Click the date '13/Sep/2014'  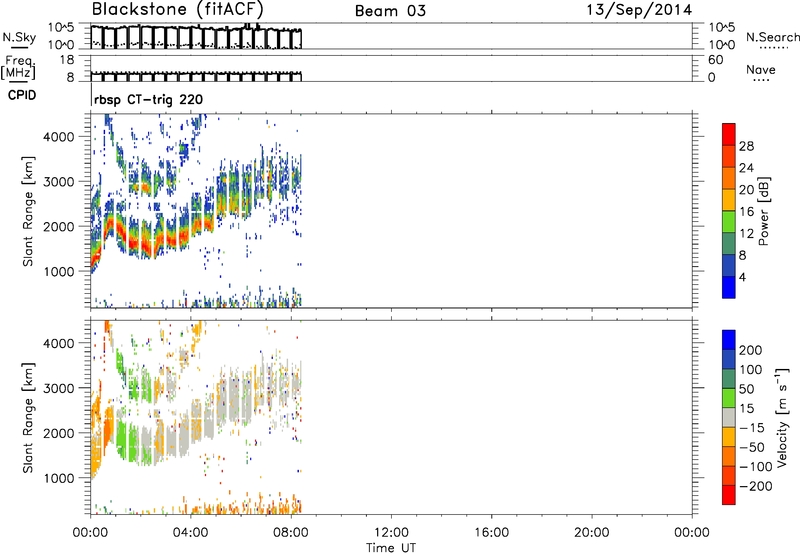(x=639, y=10)
